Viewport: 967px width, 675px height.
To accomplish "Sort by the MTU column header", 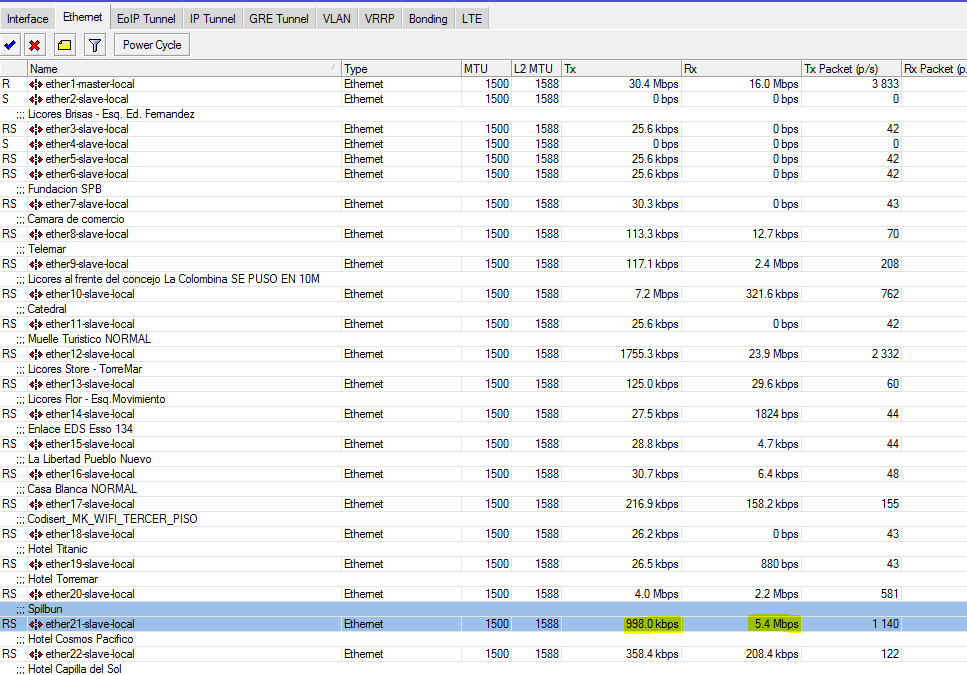I will pos(486,68).
